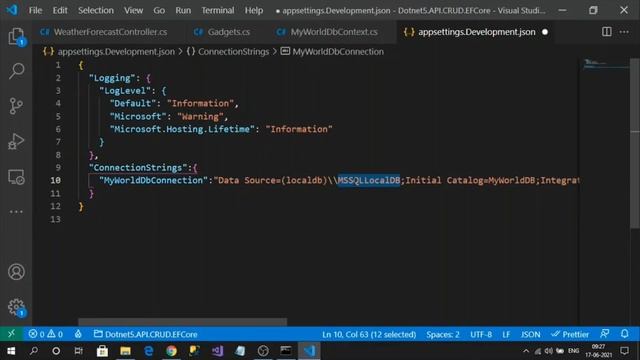The width and height of the screenshot is (640, 360).
Task: Open the Explorer view in activity bar
Action: pyautogui.click(x=16, y=37)
